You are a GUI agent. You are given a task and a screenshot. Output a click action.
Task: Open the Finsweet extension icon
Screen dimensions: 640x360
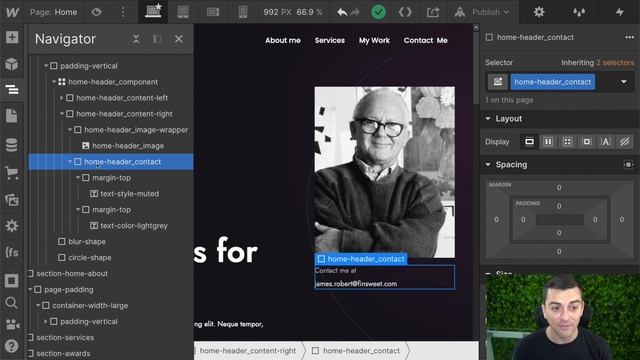click(x=12, y=252)
